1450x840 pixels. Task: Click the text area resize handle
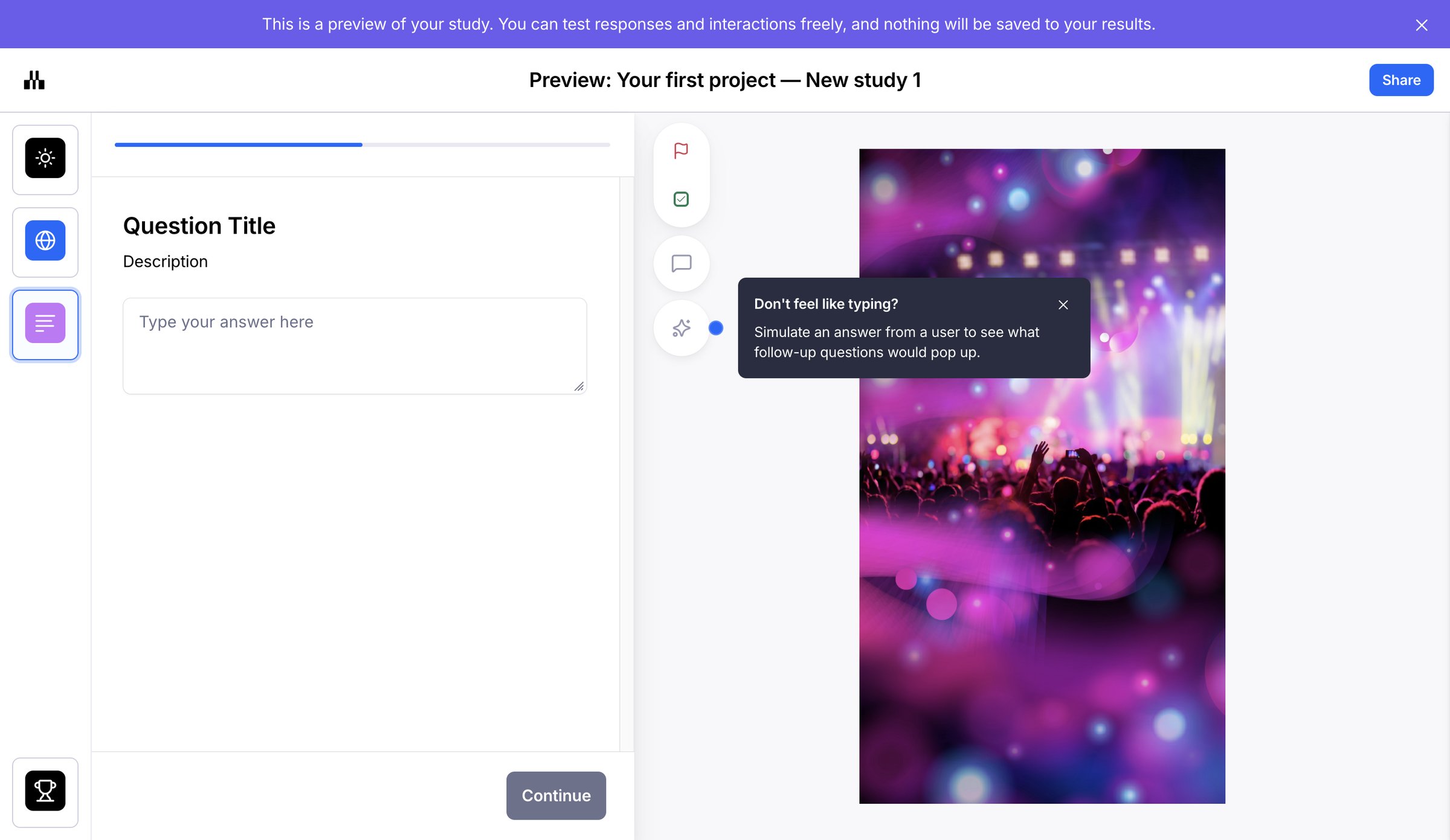click(579, 386)
